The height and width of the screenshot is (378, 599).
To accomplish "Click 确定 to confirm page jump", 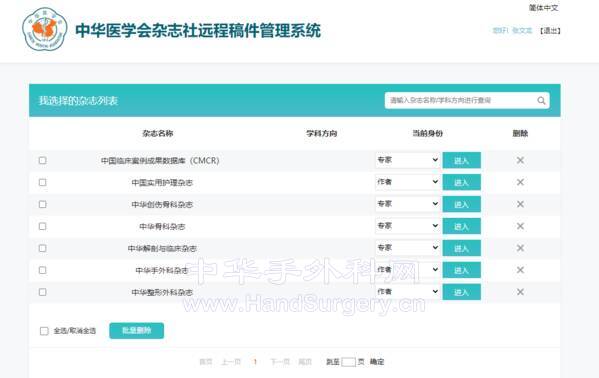I will pyautogui.click(x=377, y=362).
